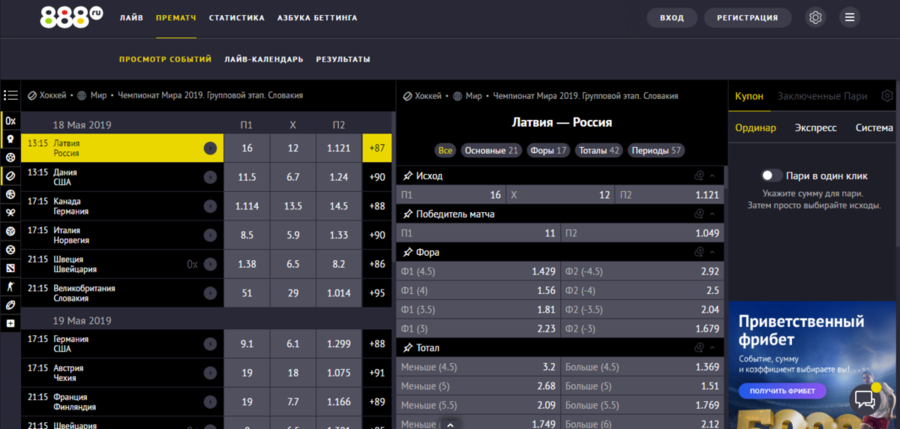Select the Все markets filter

coord(445,151)
